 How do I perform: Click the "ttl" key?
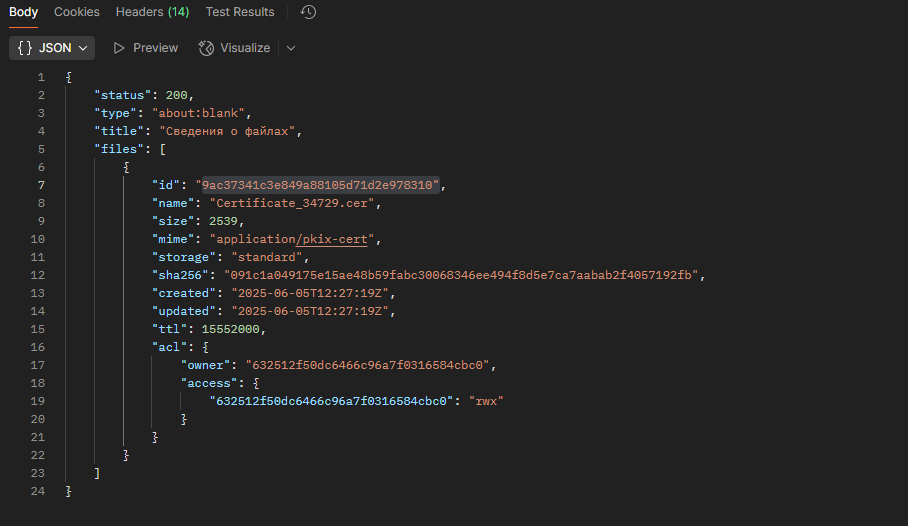(x=169, y=328)
